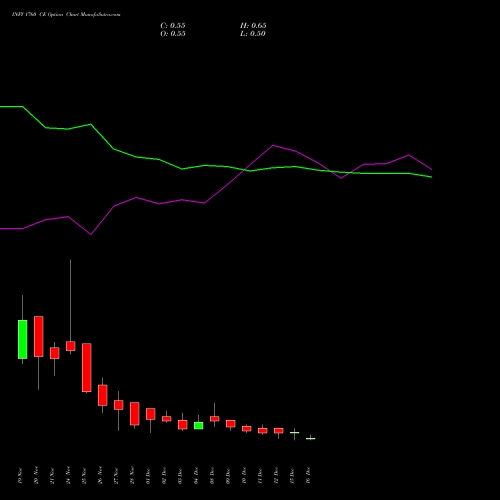Click the '11 Dec' date label
This screenshot has height=500, width=500.
(260, 476)
